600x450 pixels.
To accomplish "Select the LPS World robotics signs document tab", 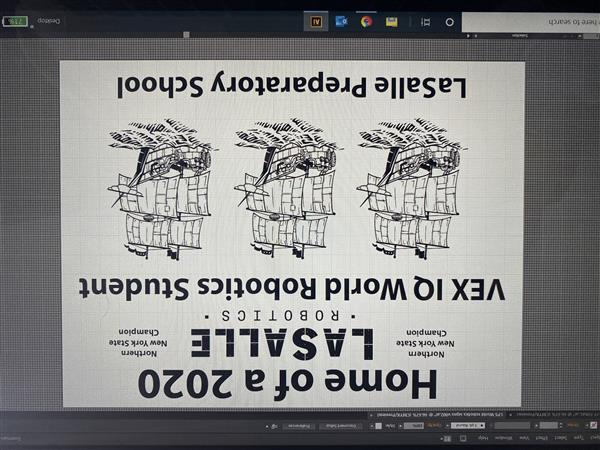I will tap(440, 414).
